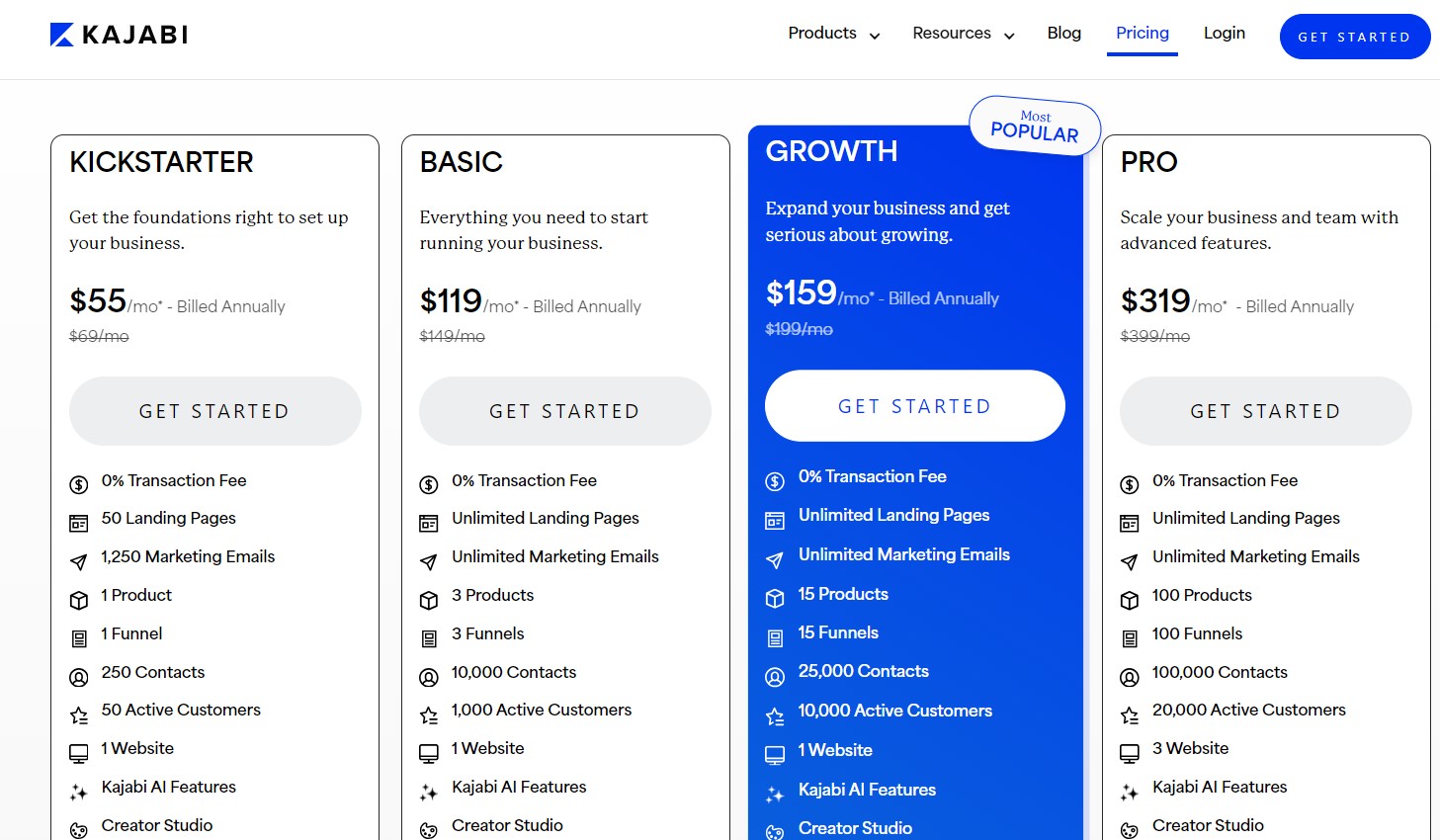Click the box icon beside 15 Products

pyautogui.click(x=775, y=598)
